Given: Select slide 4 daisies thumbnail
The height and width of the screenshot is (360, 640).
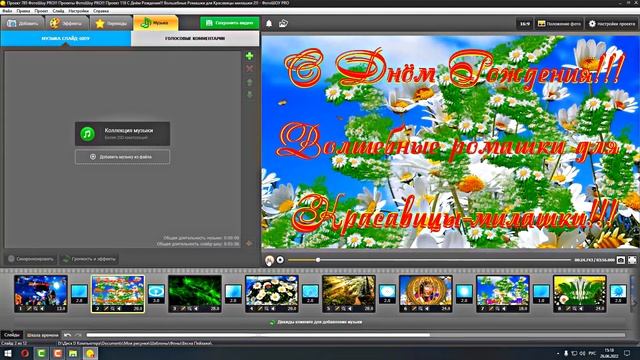Looking at the screenshot, I should [272, 294].
